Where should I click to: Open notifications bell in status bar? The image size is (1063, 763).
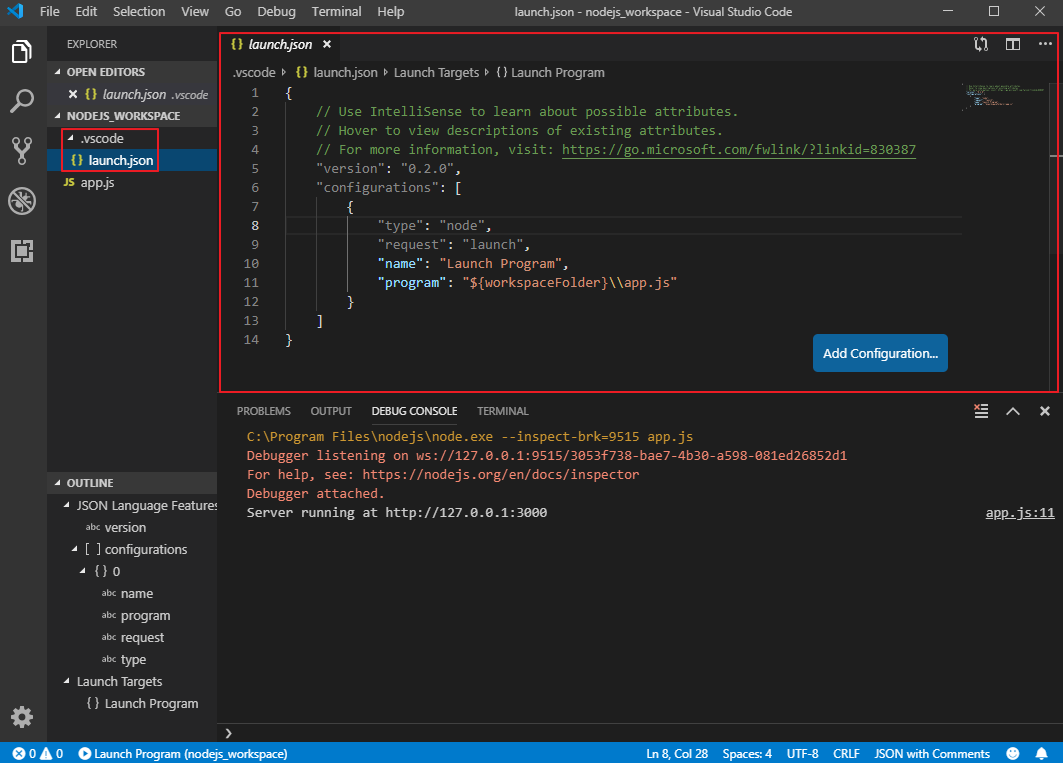[x=1041, y=754]
